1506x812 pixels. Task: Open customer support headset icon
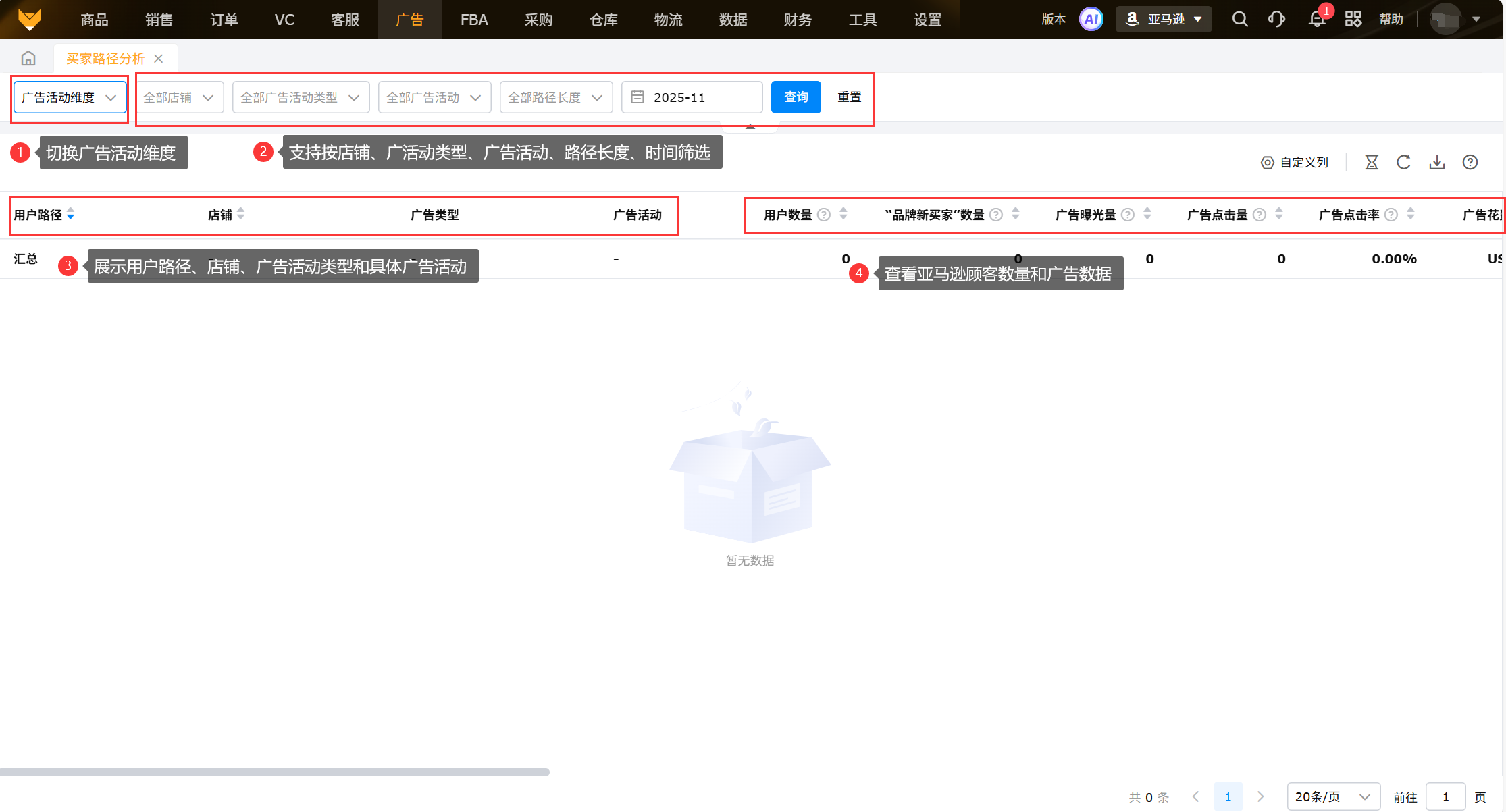(x=1276, y=20)
